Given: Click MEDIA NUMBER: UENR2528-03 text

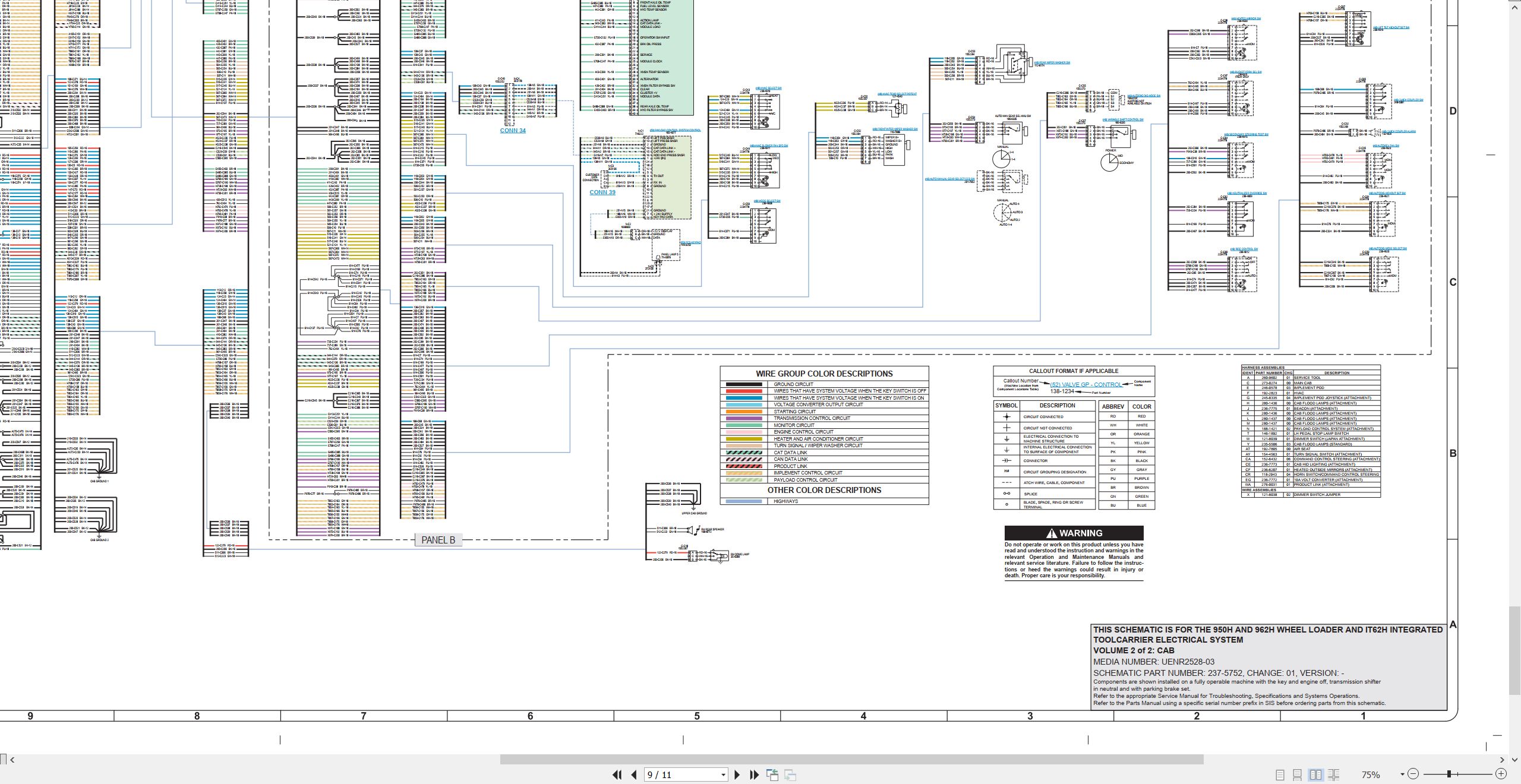Looking at the screenshot, I should (x=1154, y=662).
